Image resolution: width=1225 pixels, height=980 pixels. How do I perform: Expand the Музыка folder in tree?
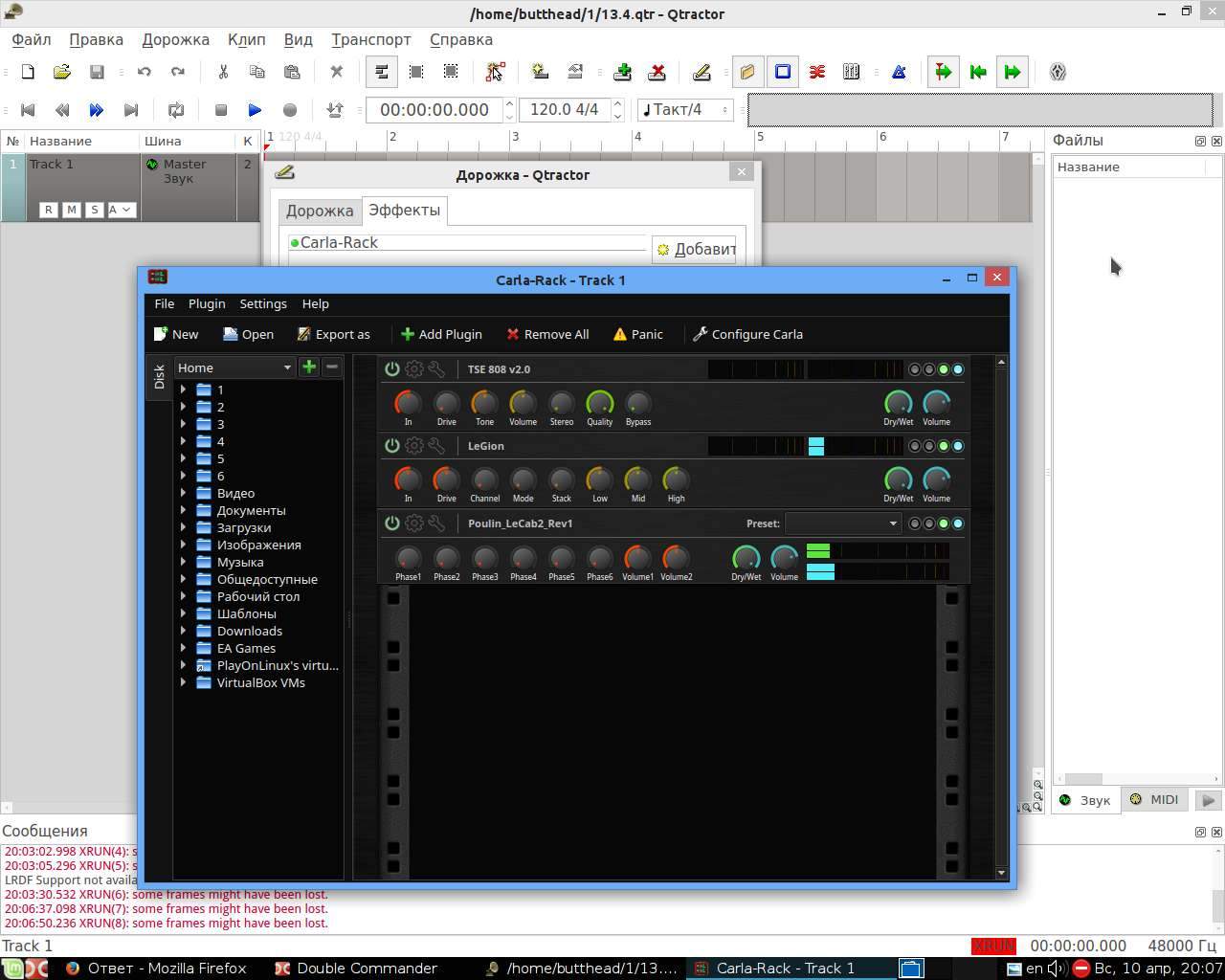[183, 562]
